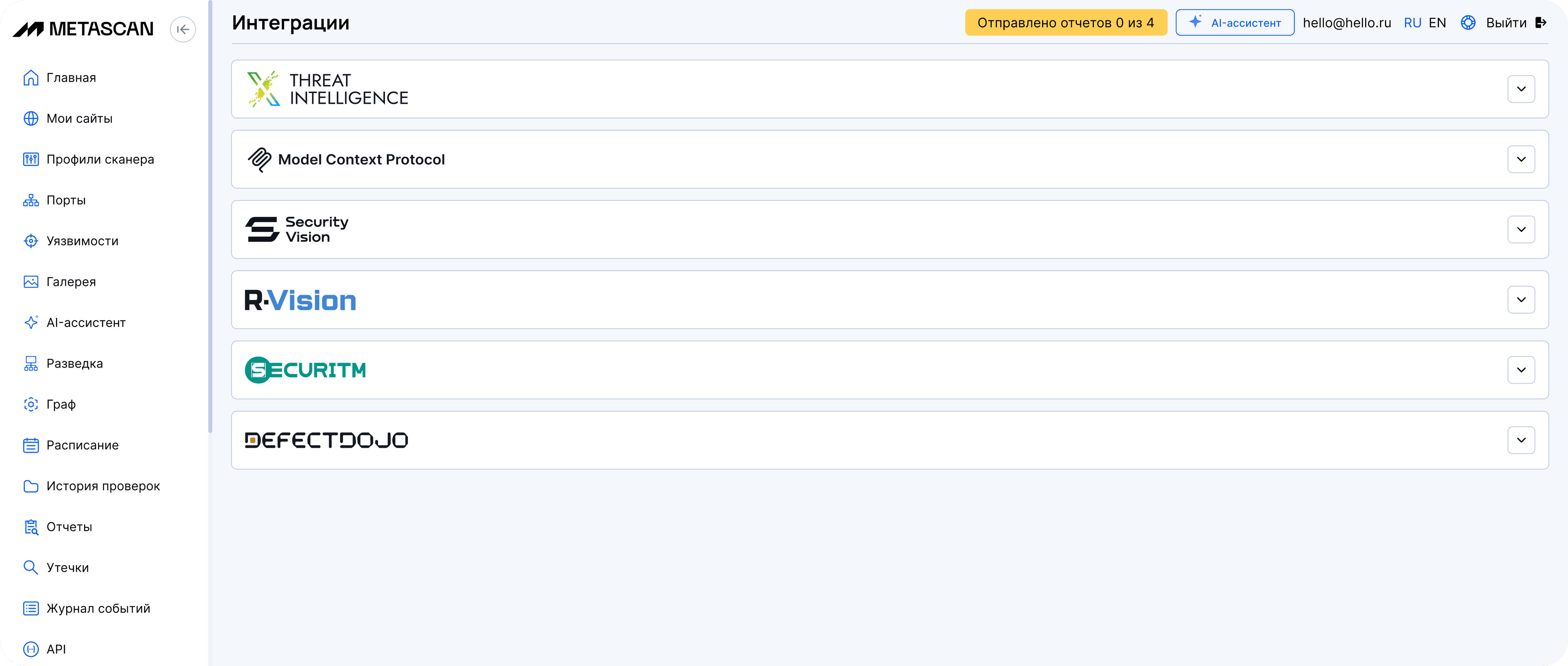
Task: Open the AI-ассистент header button
Action: 1234,22
